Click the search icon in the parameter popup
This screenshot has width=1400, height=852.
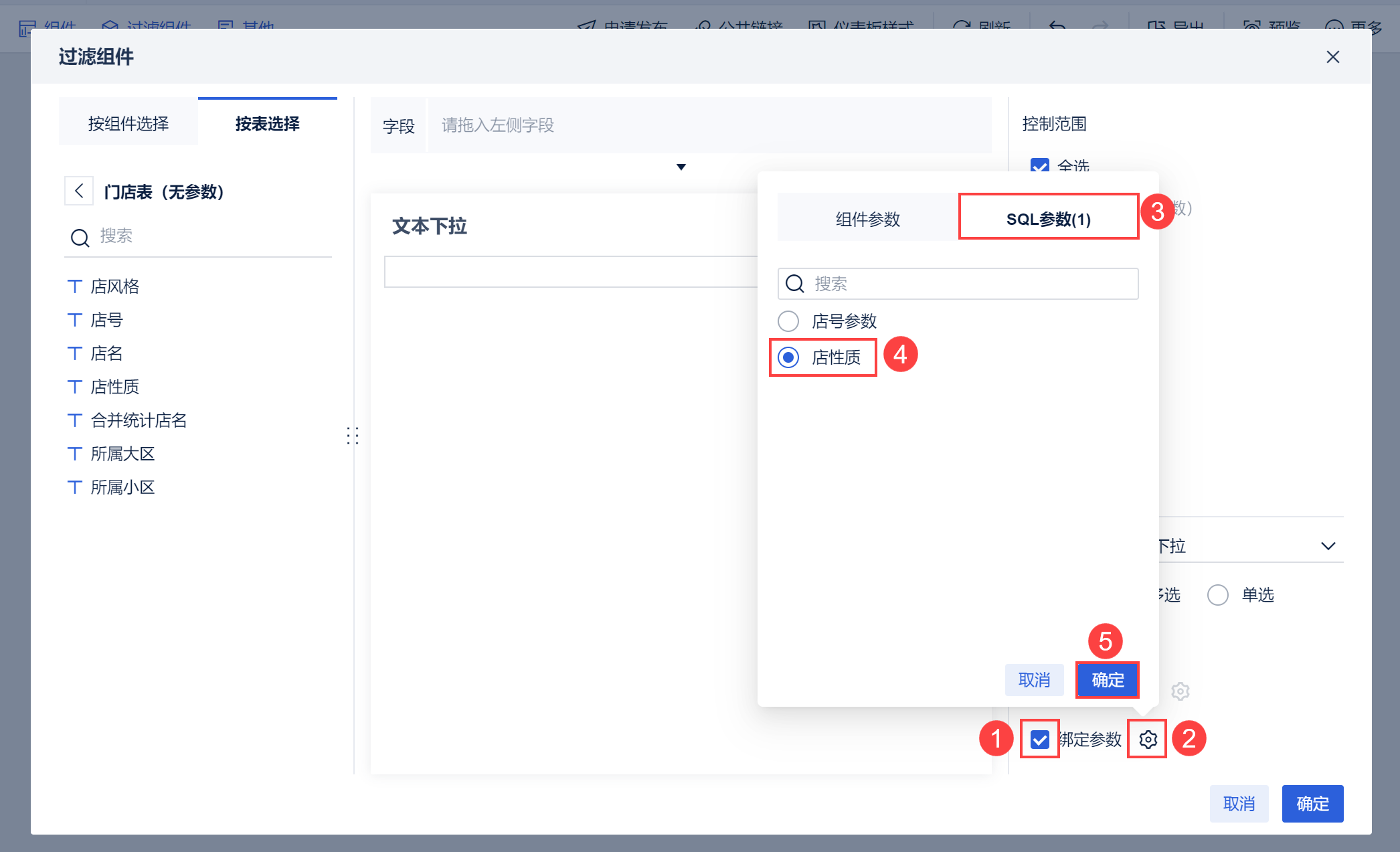click(795, 284)
